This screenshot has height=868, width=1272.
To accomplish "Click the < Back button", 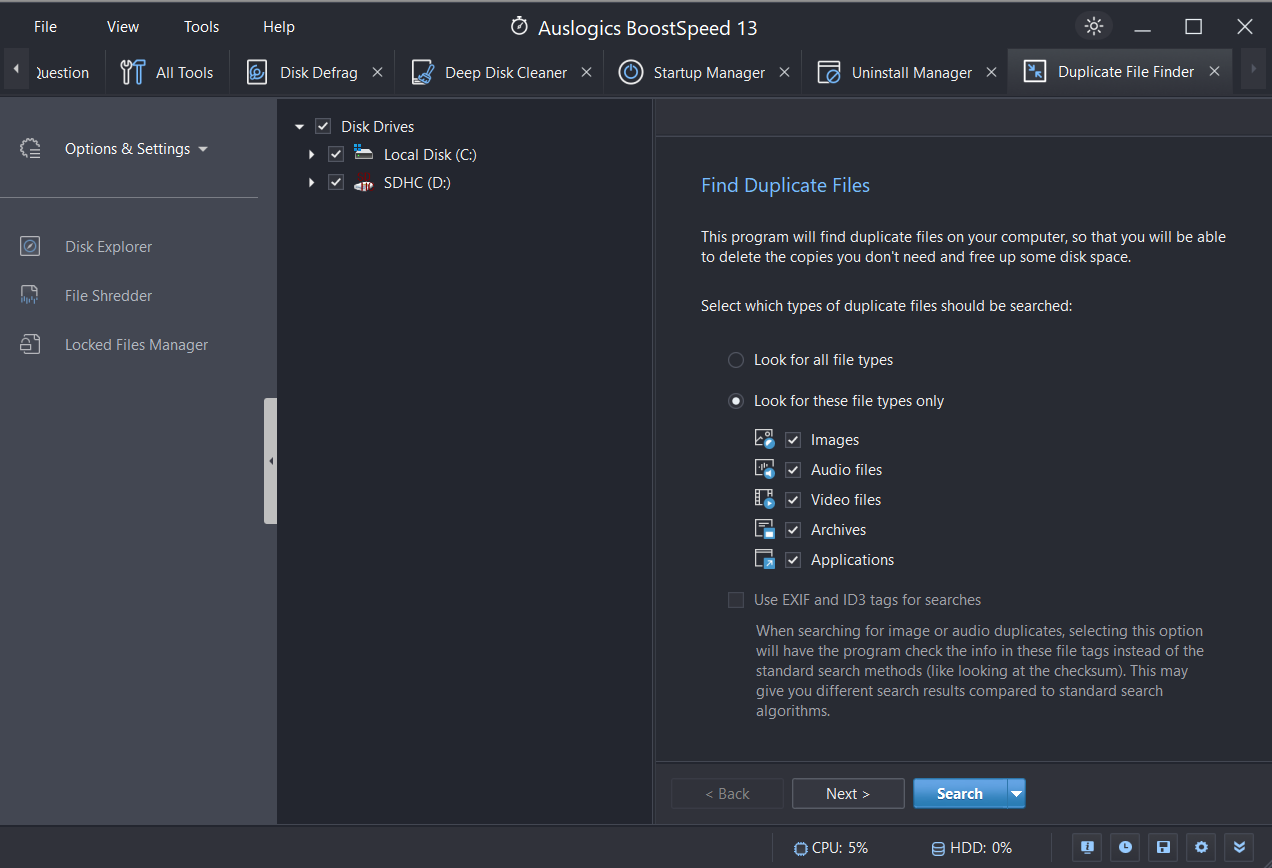I will [x=727, y=794].
